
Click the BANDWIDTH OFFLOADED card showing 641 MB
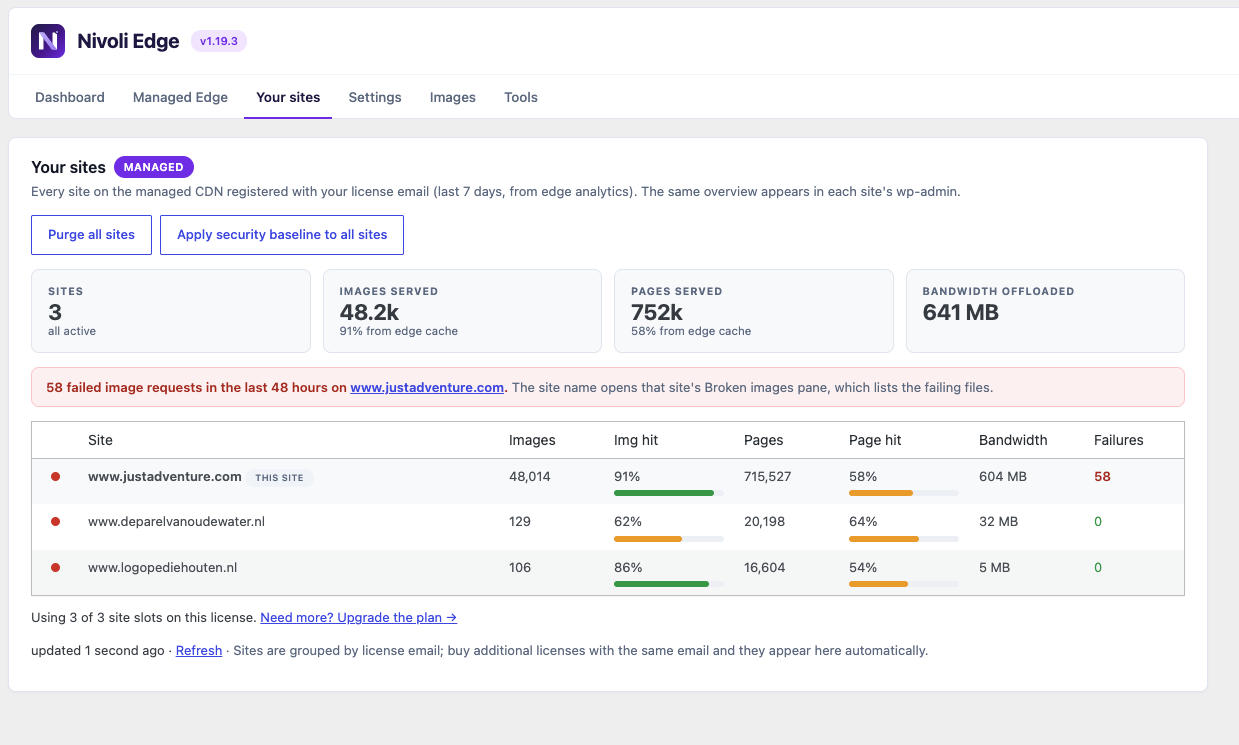1045,311
